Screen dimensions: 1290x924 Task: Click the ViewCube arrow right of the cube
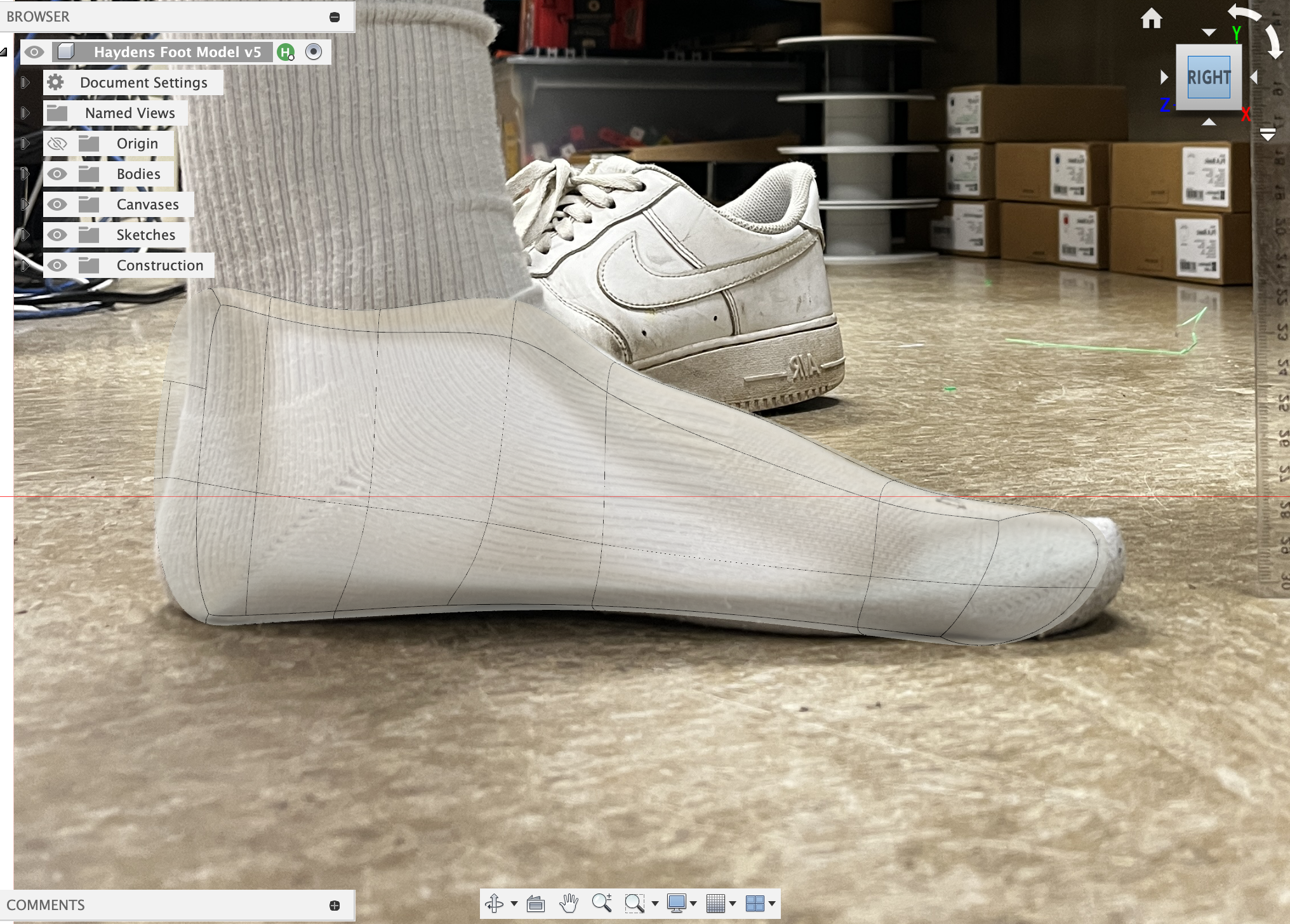point(1254,77)
